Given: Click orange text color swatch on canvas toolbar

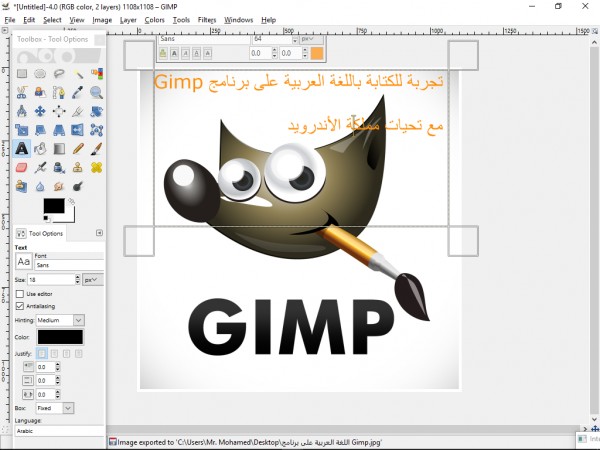Looking at the screenshot, I should 317,53.
